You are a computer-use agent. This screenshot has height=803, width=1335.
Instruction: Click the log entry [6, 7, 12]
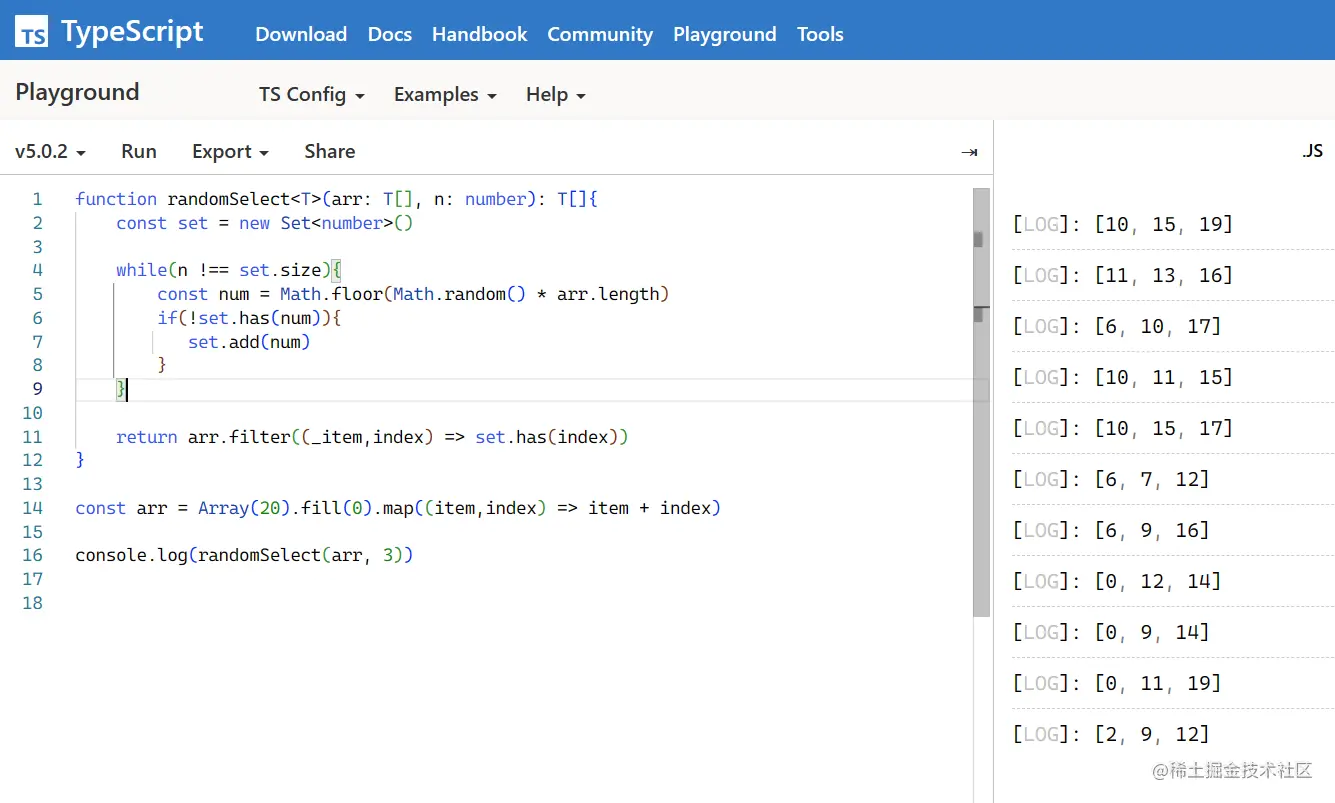point(1111,479)
